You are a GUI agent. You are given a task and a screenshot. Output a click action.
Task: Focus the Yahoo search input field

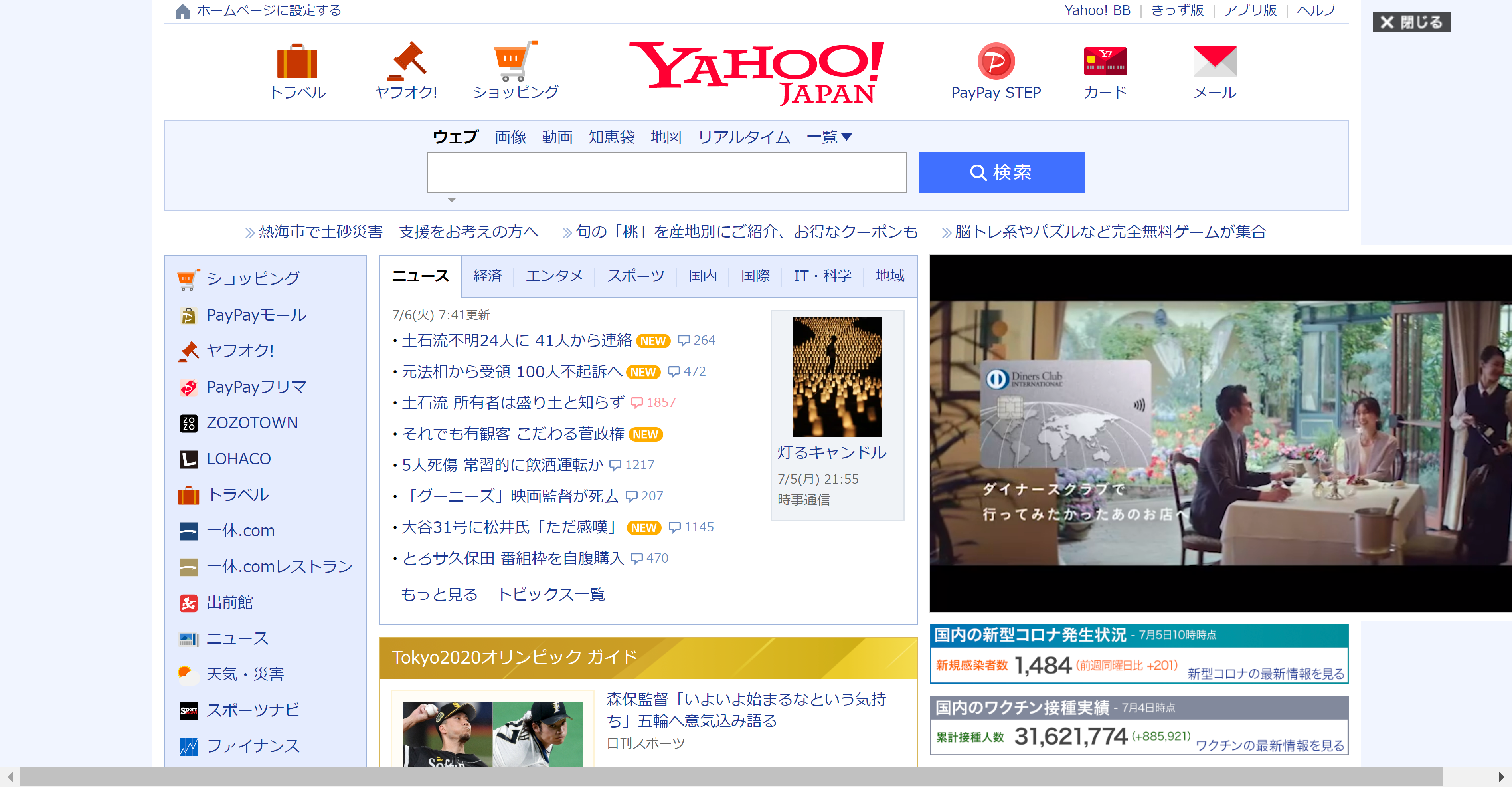(x=666, y=172)
